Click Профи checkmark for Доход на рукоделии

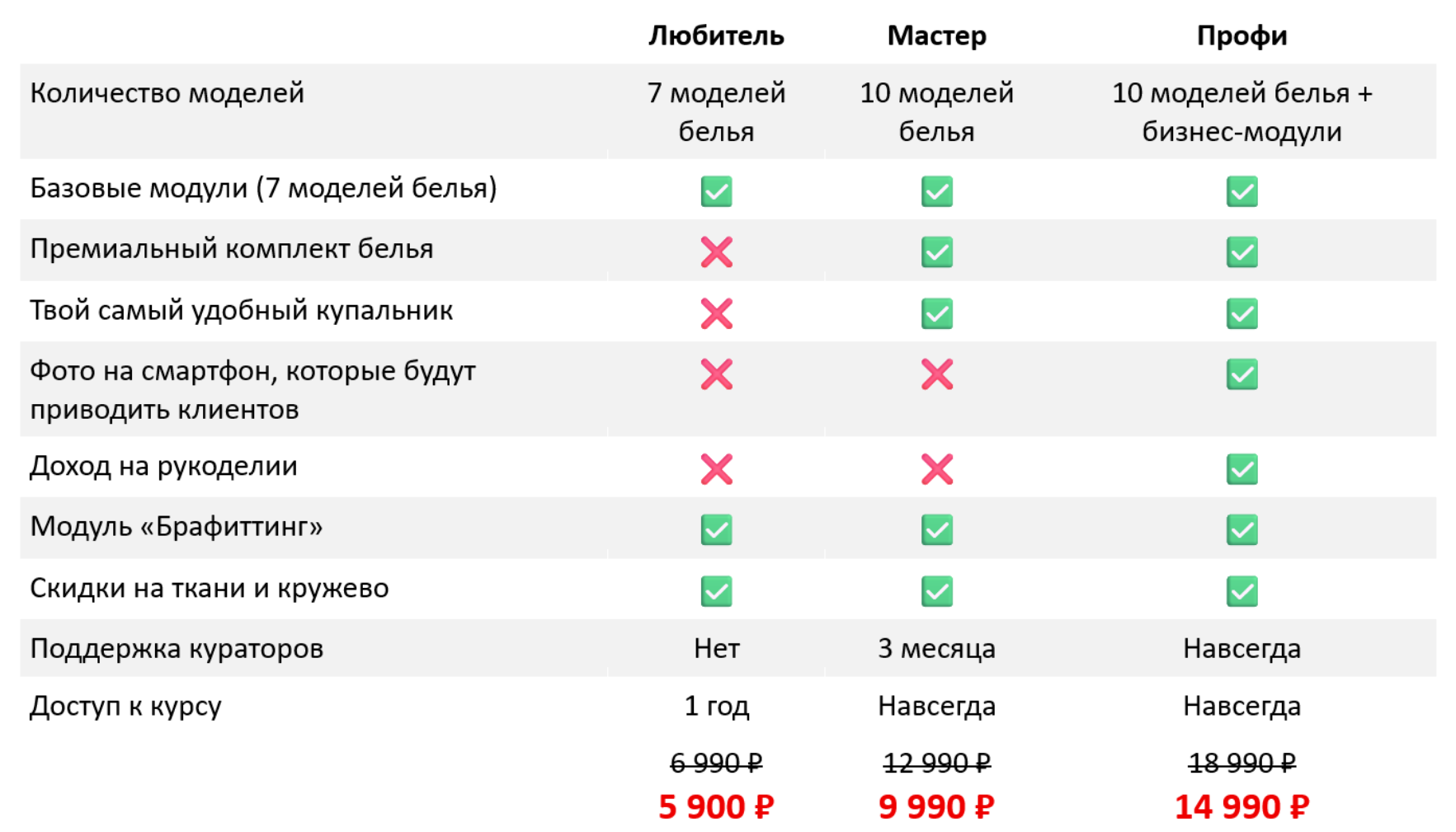click(x=1242, y=469)
